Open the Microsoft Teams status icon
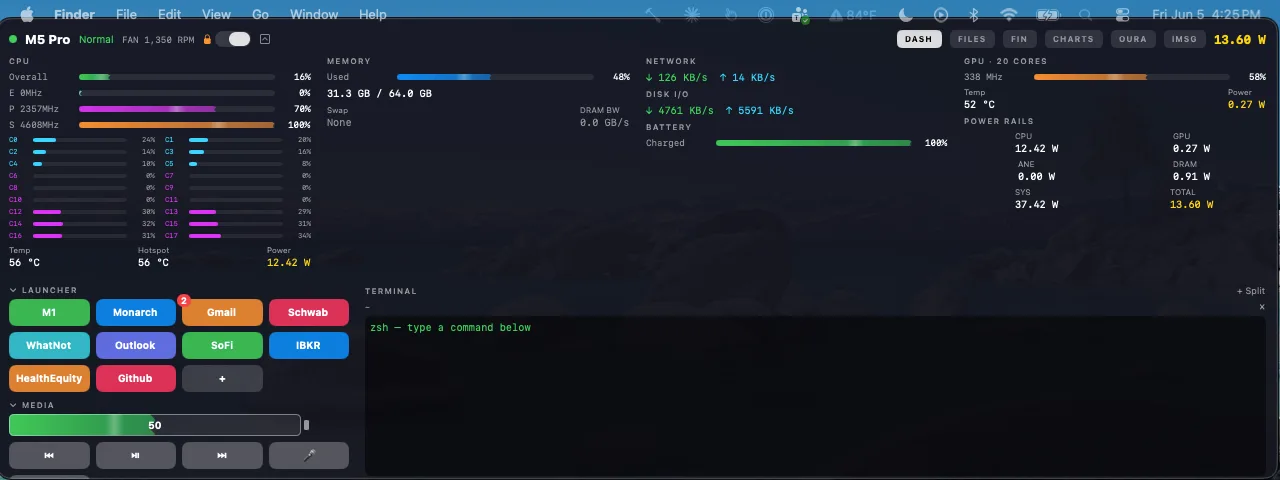Image resolution: width=1280 pixels, height=480 pixels. [x=799, y=15]
